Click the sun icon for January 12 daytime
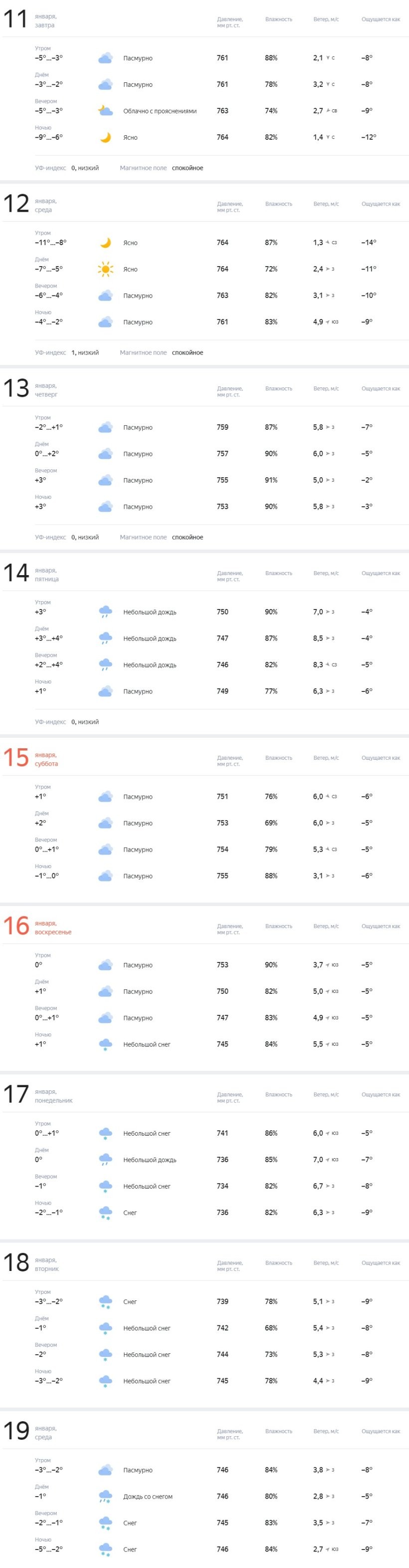Image resolution: width=409 pixels, height=1568 pixels. (105, 269)
